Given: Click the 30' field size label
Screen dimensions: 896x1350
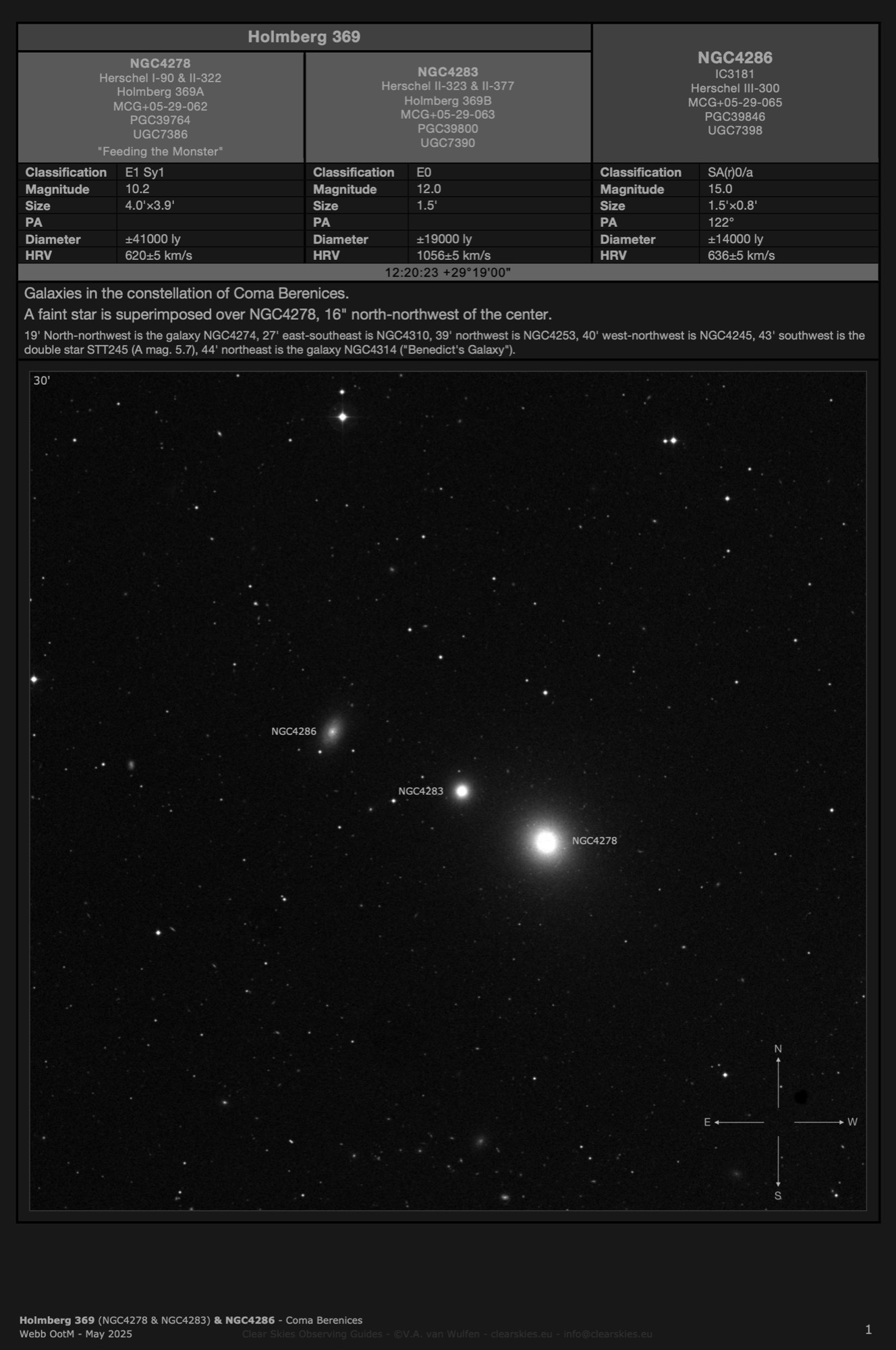Looking at the screenshot, I should click(42, 381).
